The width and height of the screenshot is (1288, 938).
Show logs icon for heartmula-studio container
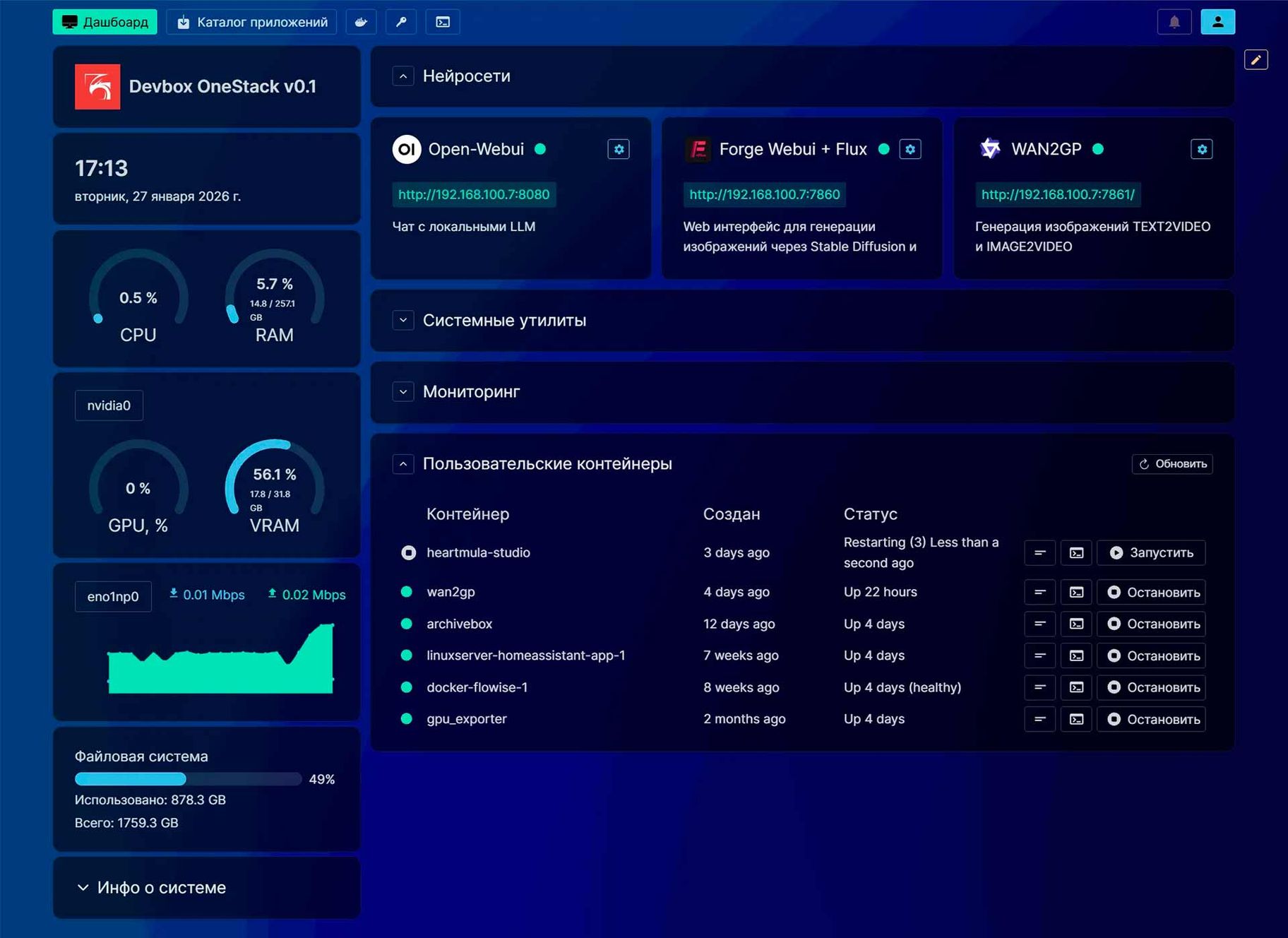click(x=1039, y=552)
